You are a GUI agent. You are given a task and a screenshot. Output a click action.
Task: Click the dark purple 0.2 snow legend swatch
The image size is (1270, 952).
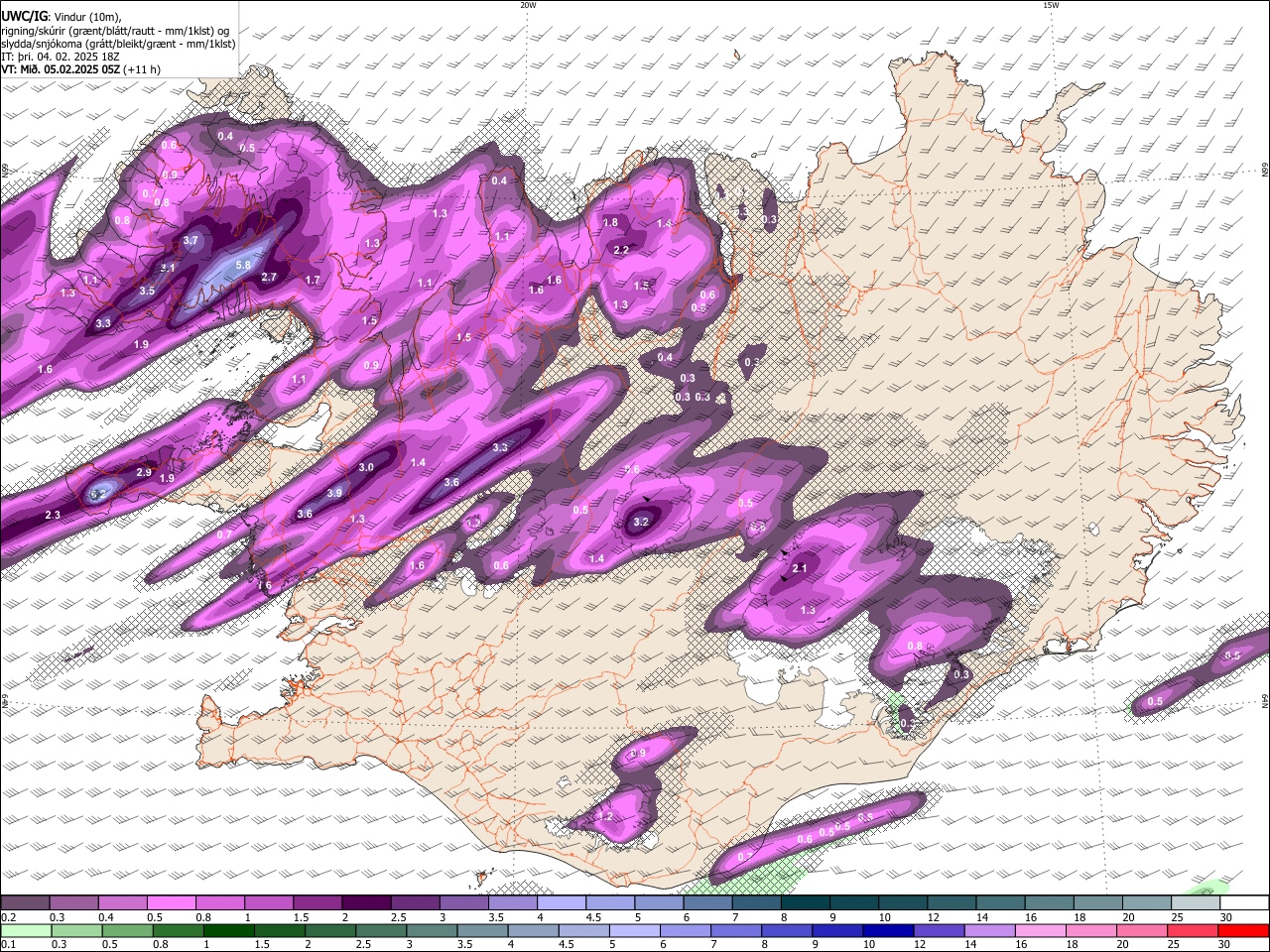(25, 902)
